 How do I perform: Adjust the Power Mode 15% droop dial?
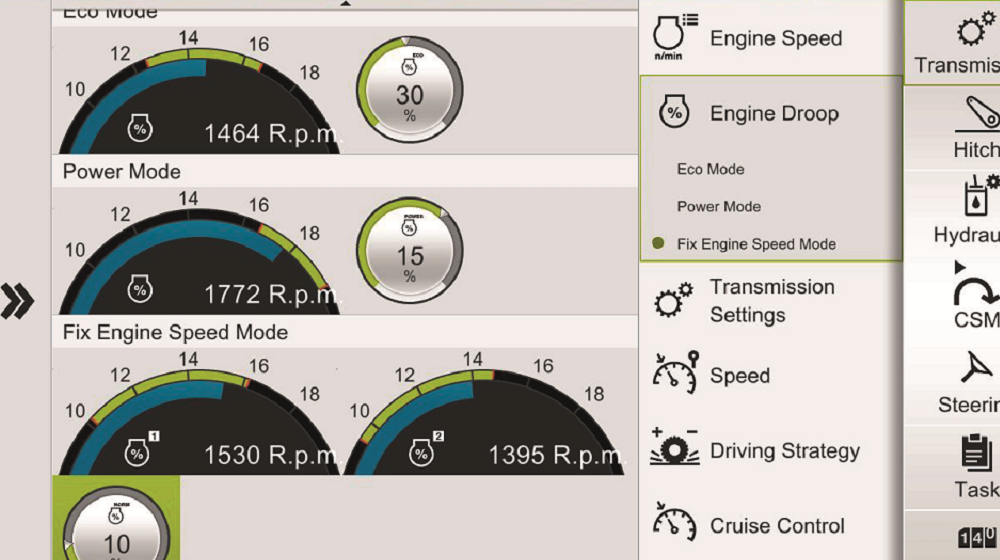[x=408, y=255]
